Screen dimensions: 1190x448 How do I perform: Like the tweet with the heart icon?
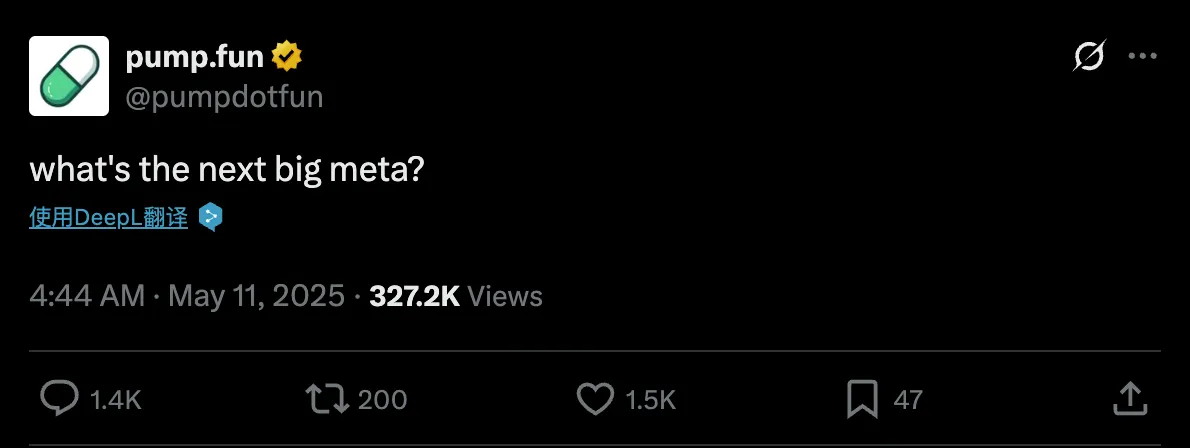point(596,399)
